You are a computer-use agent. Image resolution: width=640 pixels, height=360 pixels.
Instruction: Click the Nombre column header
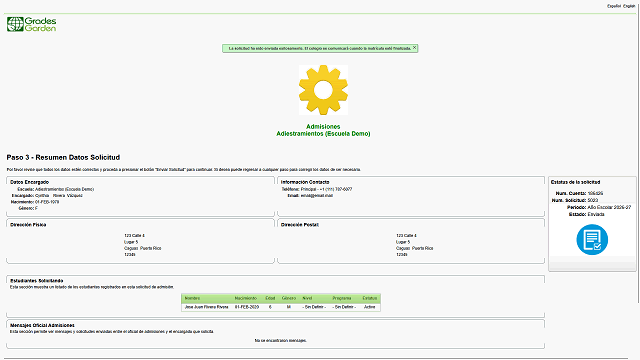[192, 298]
